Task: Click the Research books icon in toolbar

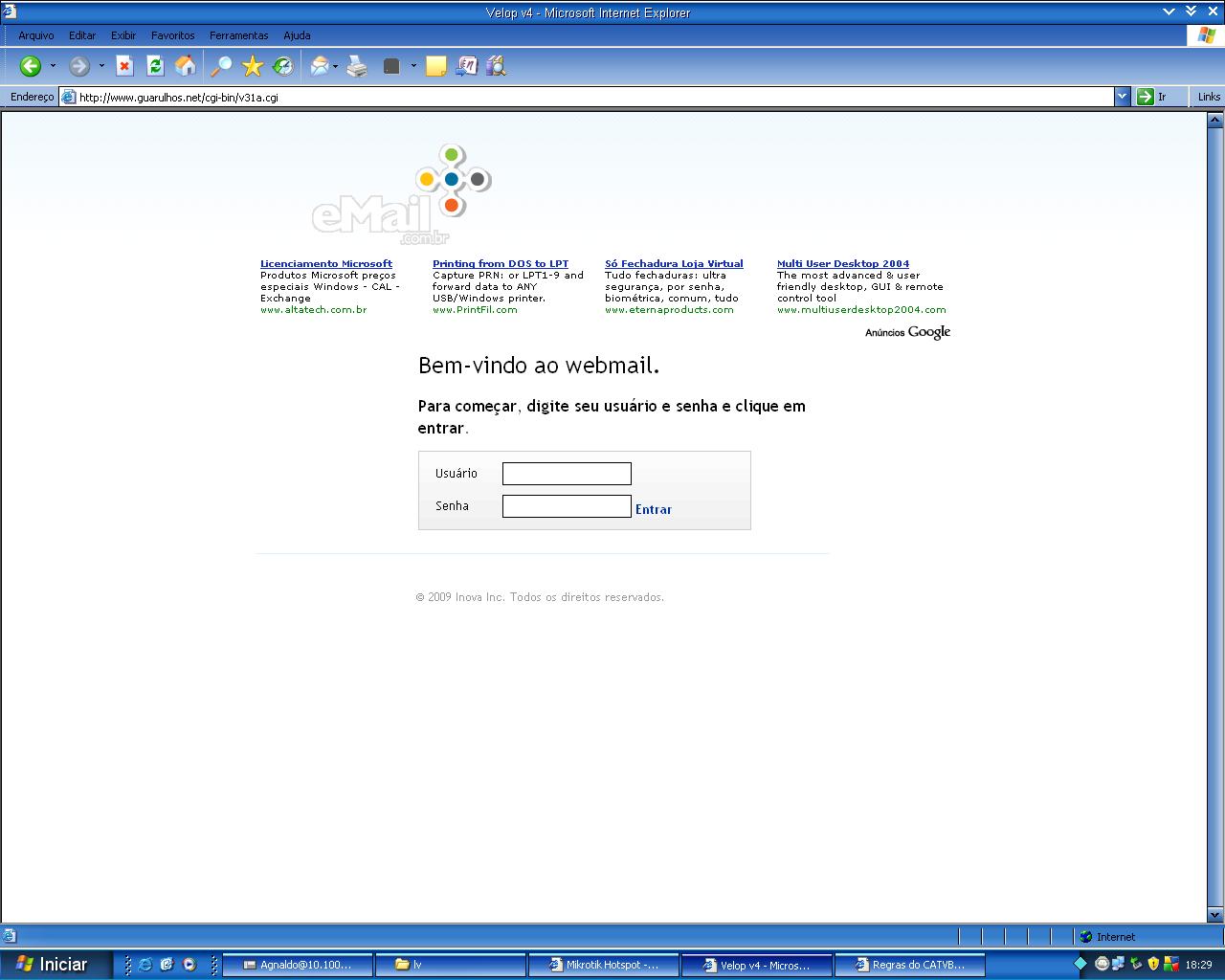Action: pyautogui.click(x=496, y=66)
